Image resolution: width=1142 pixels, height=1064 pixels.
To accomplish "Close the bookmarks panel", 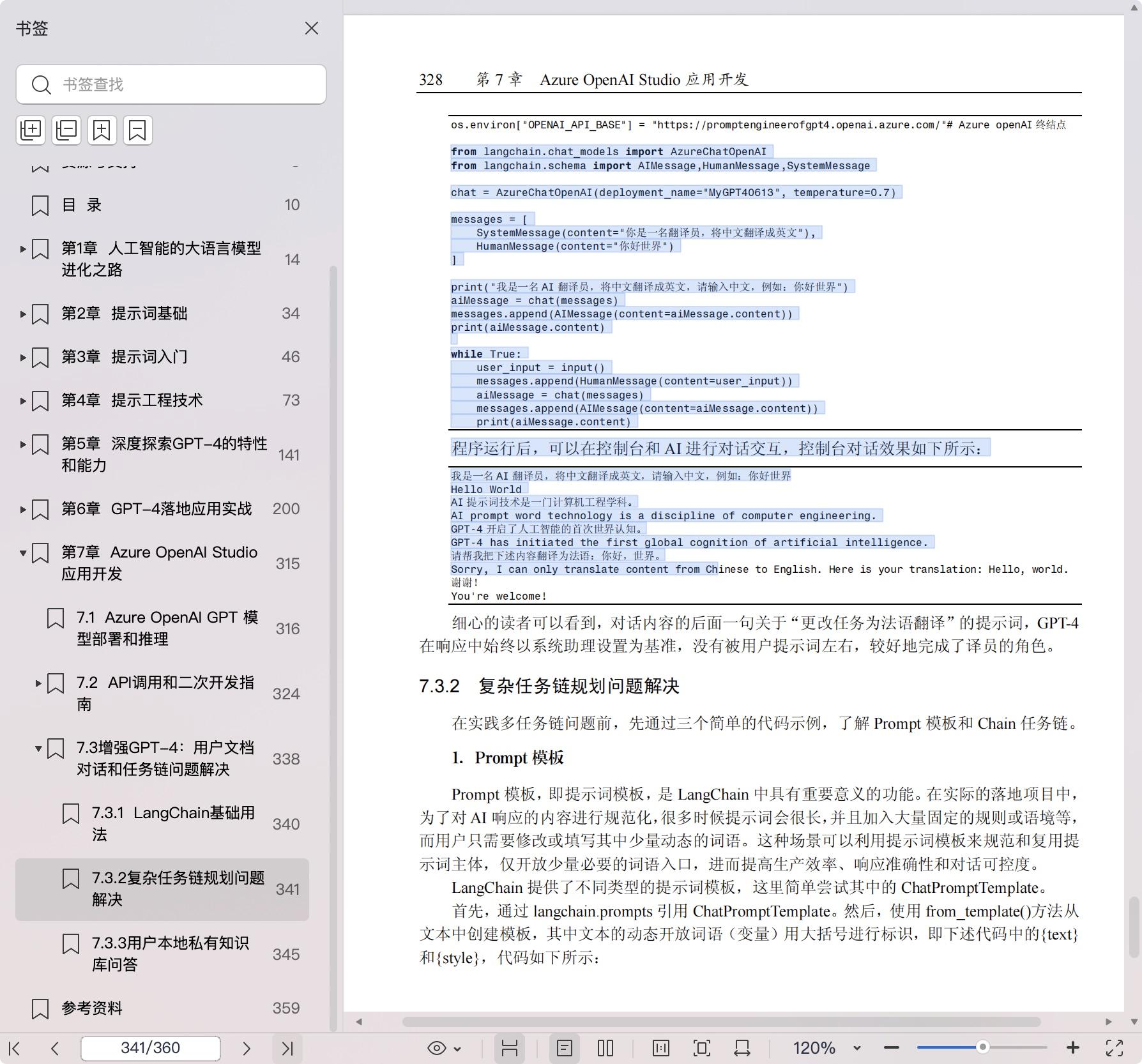I will (311, 29).
